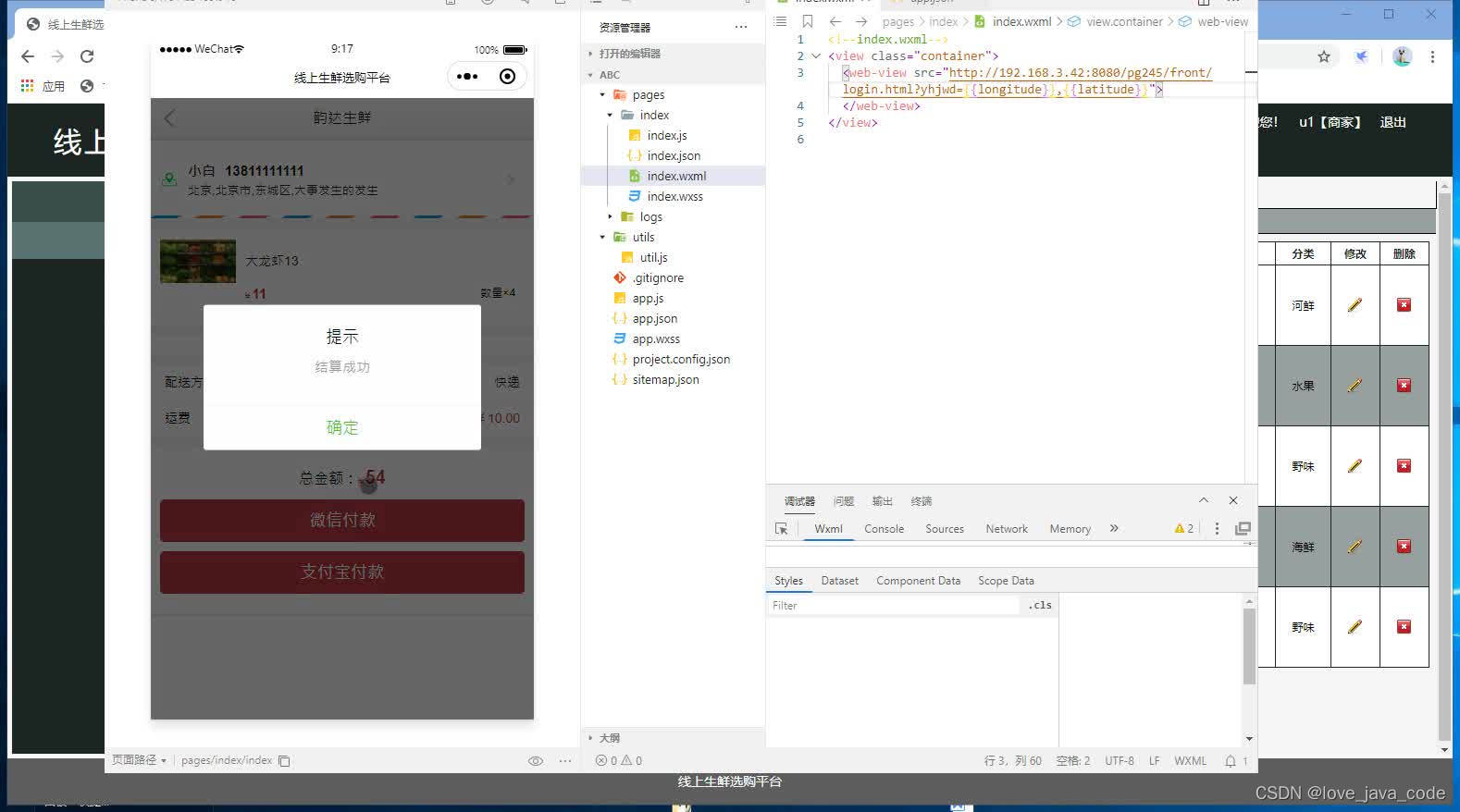The height and width of the screenshot is (812, 1460).
Task: Switch to the 问题 tab
Action: coord(843,501)
